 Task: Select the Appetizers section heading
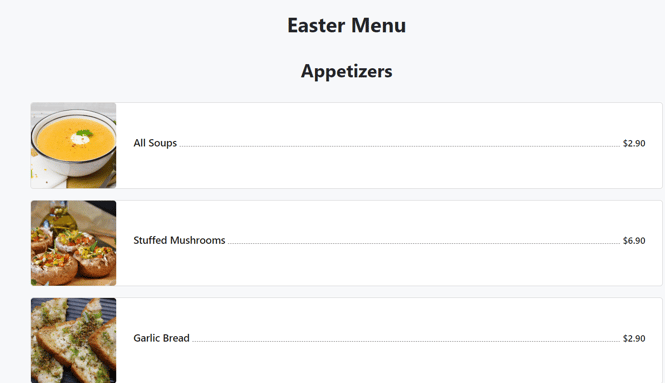coord(346,71)
